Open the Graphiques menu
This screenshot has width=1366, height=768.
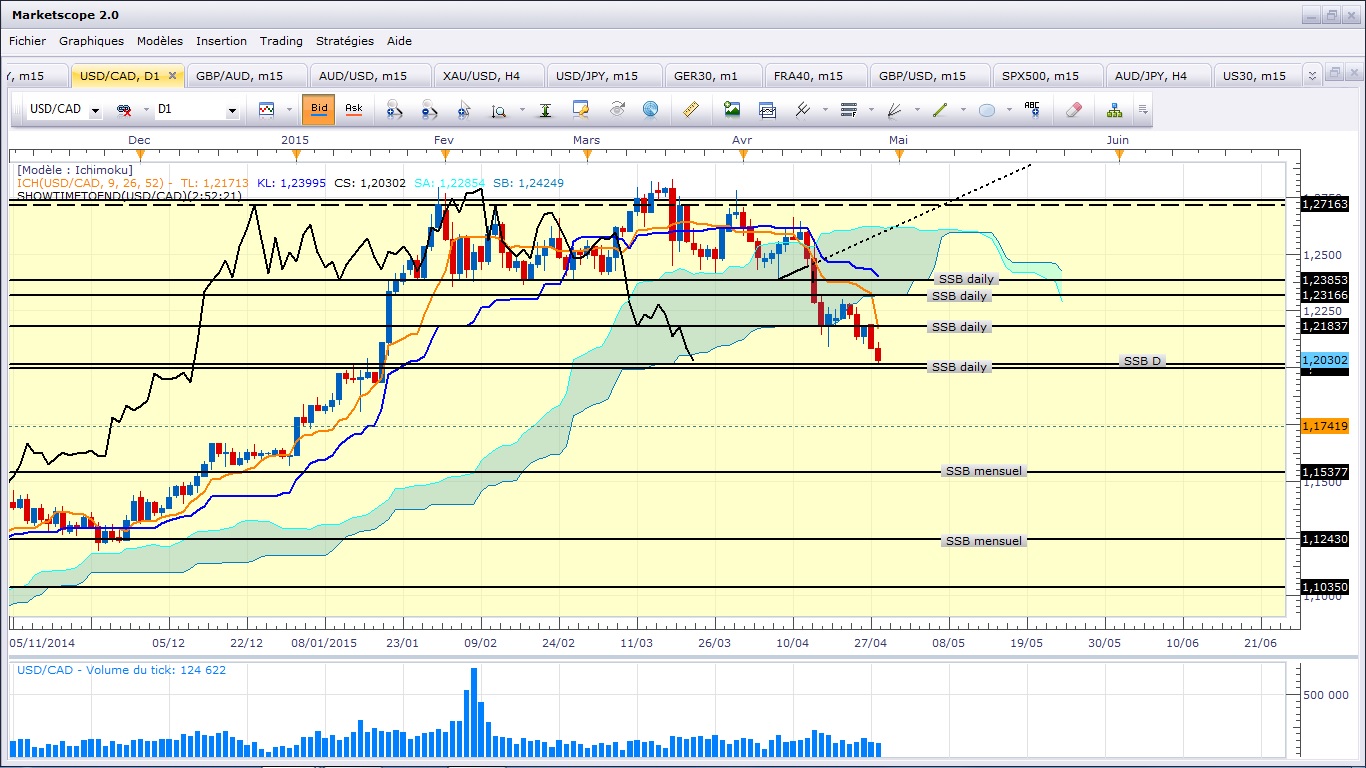[x=92, y=41]
